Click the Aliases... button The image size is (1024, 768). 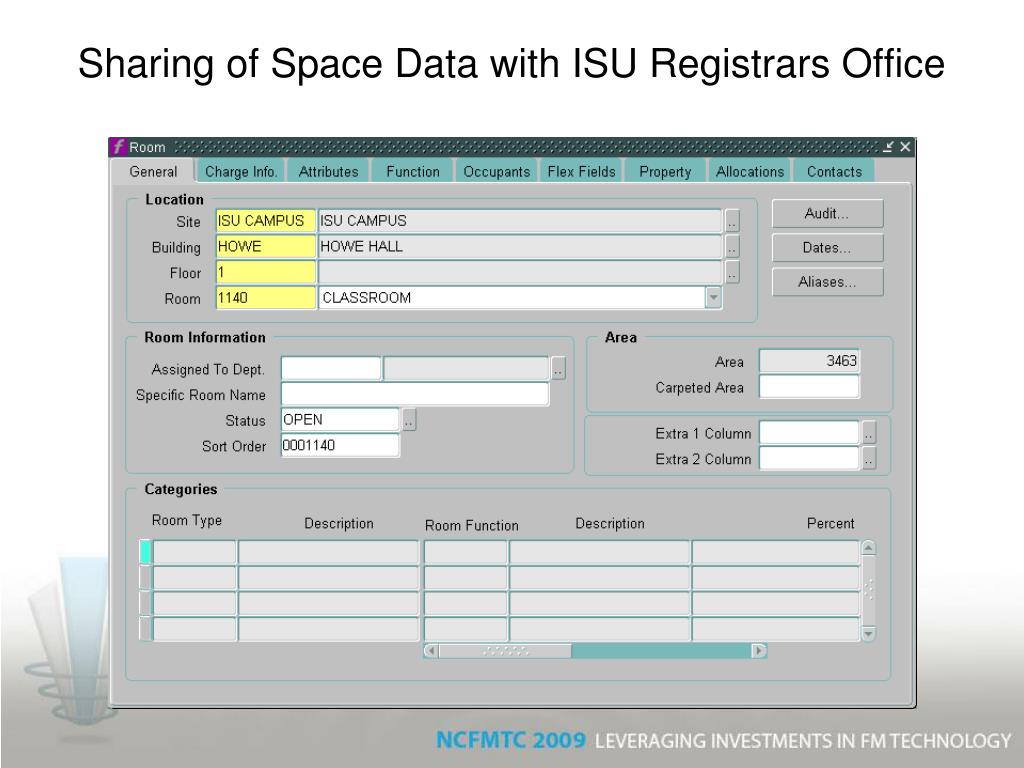click(827, 281)
